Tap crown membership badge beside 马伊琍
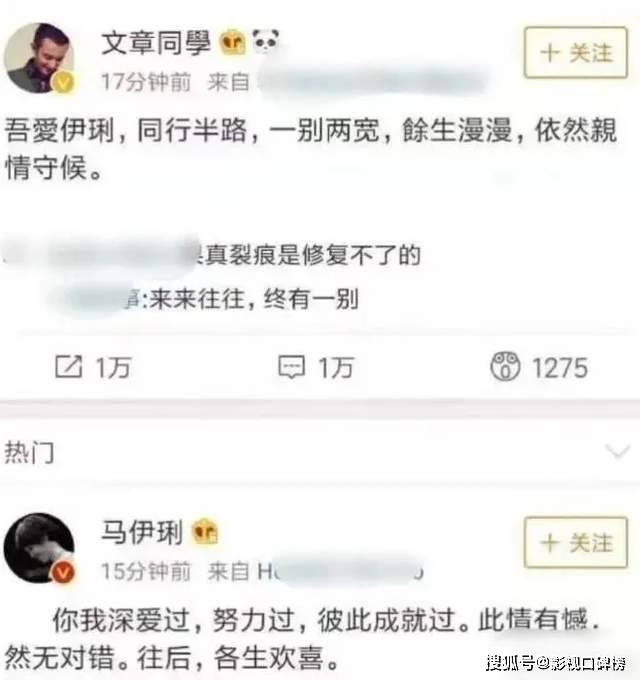 pos(205,531)
